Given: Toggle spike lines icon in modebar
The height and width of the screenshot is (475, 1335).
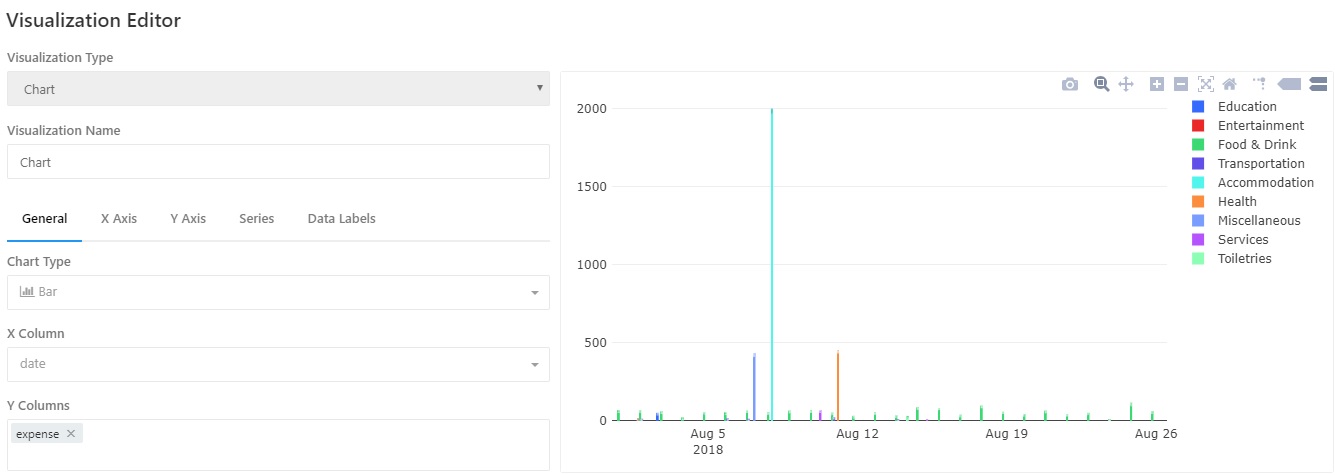Looking at the screenshot, I should [x=1260, y=85].
